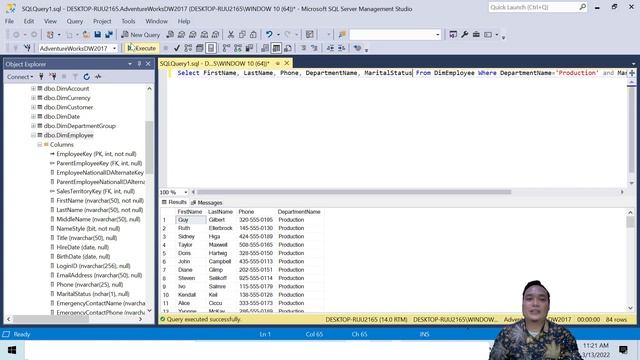Close the Object Explorer panel
Viewport: 640px width, 360px height.
[x=148, y=64]
